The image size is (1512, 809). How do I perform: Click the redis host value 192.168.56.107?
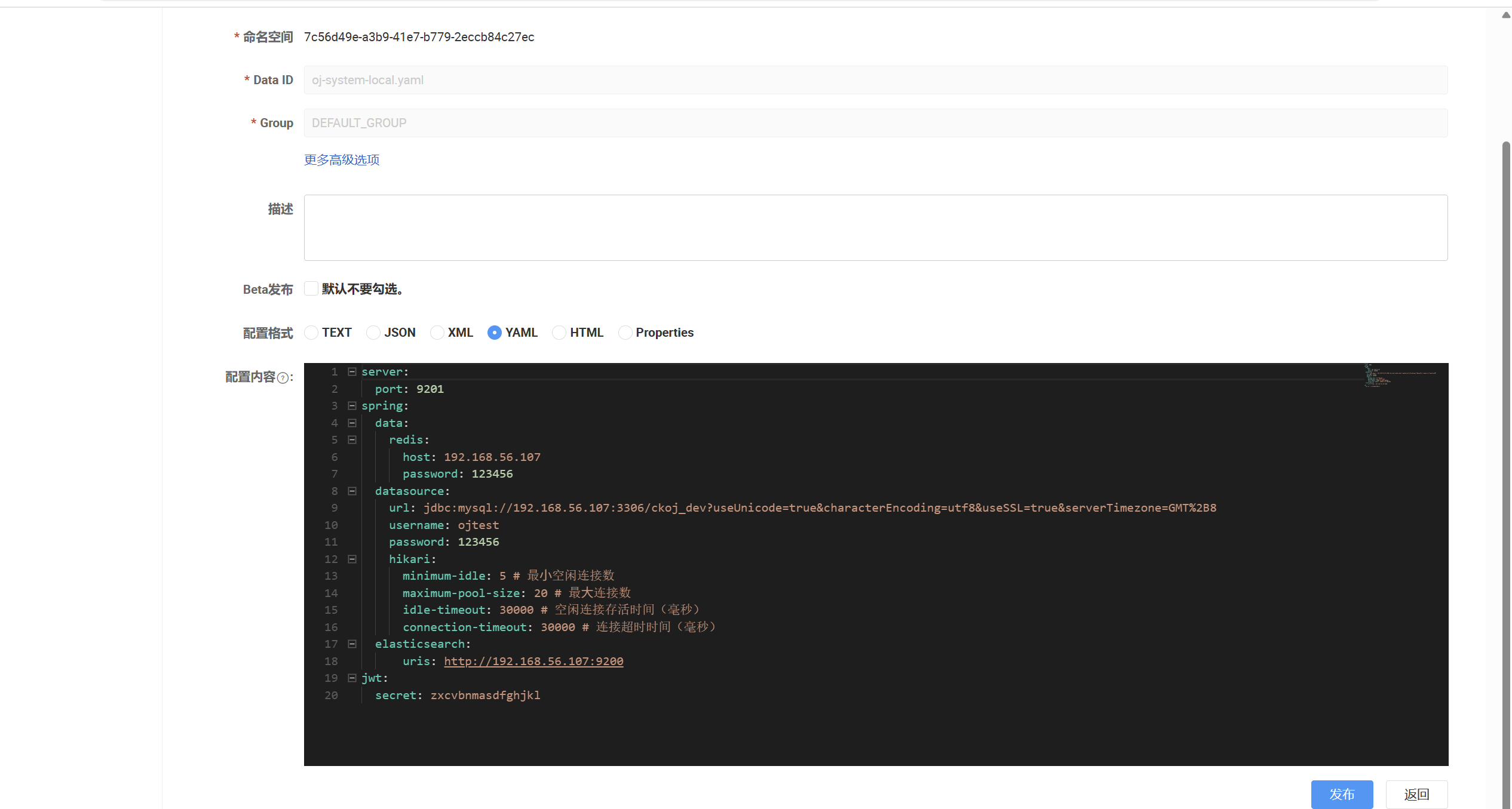coord(492,457)
